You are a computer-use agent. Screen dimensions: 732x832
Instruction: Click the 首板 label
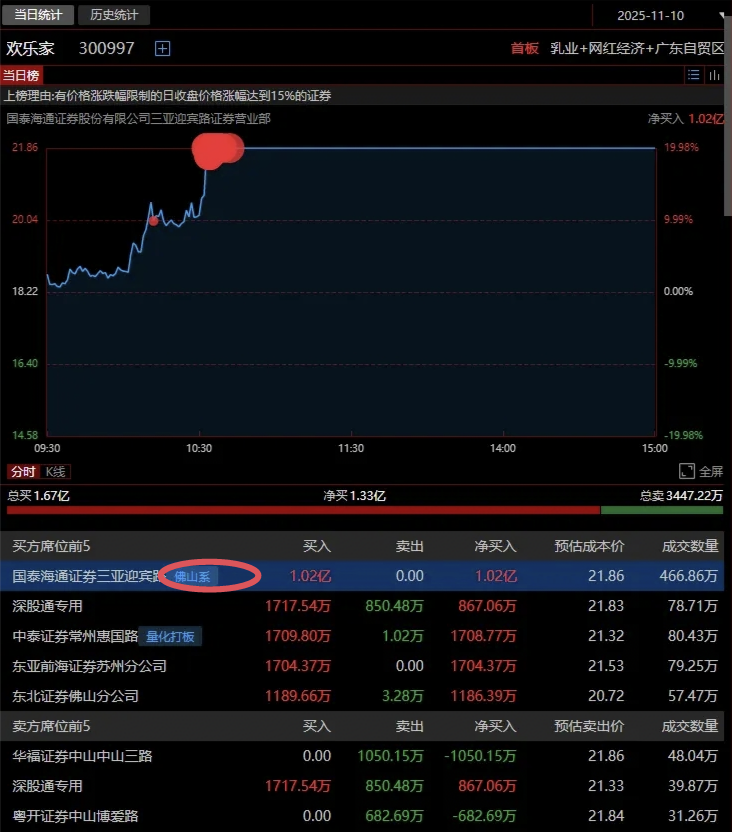[x=525, y=49]
